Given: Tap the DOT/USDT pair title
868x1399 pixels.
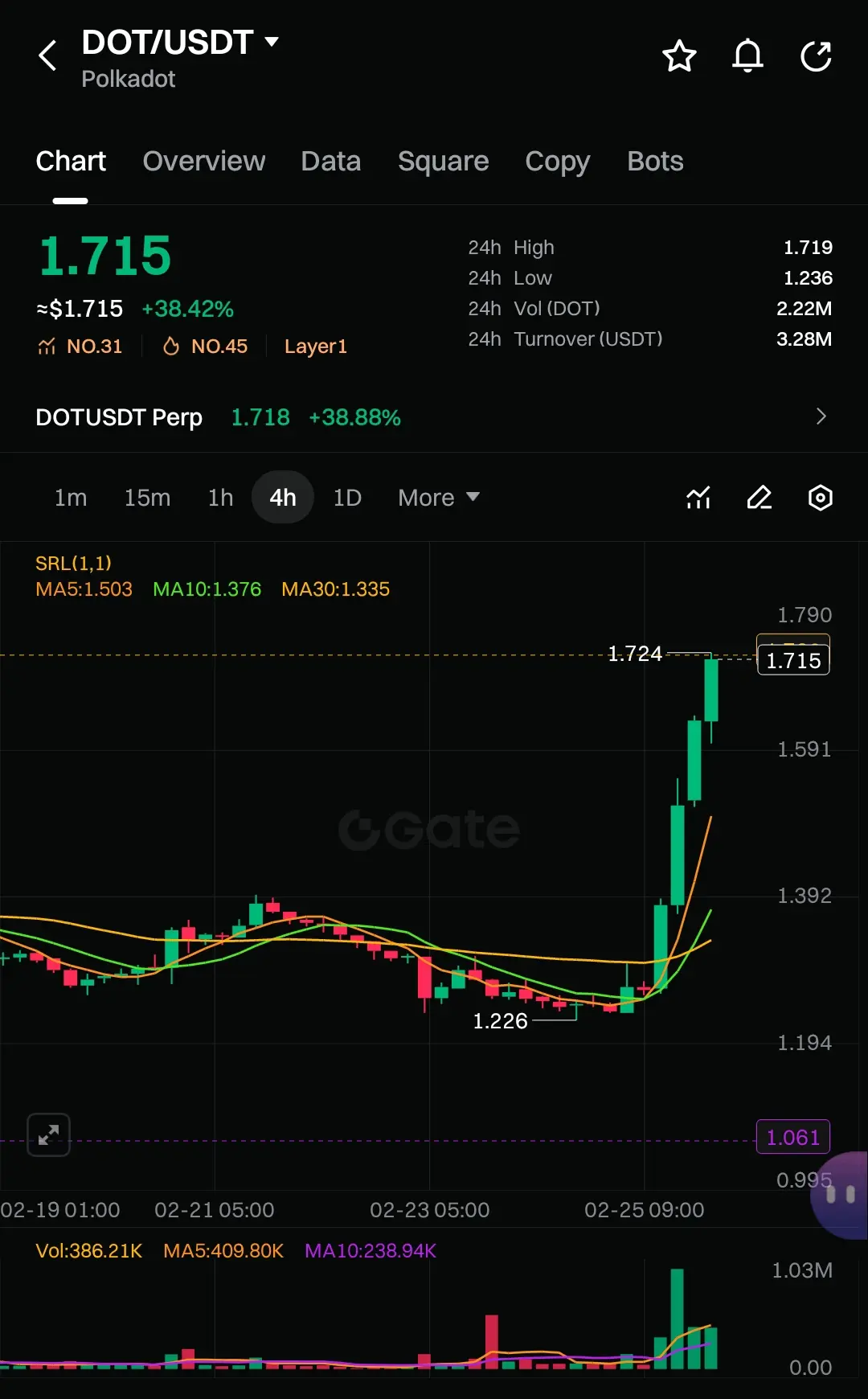Looking at the screenshot, I should [x=167, y=42].
